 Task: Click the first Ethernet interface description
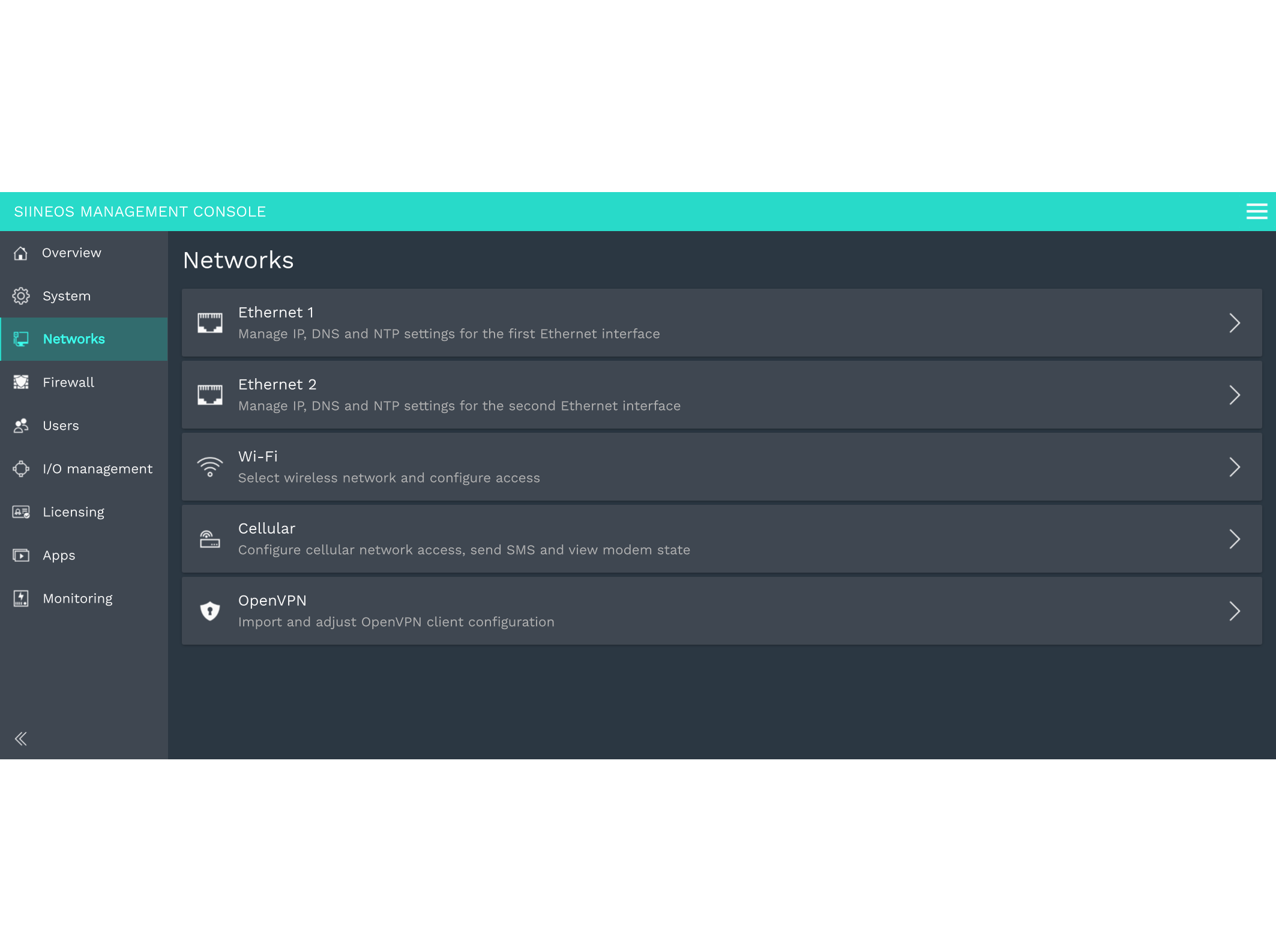[x=449, y=334]
